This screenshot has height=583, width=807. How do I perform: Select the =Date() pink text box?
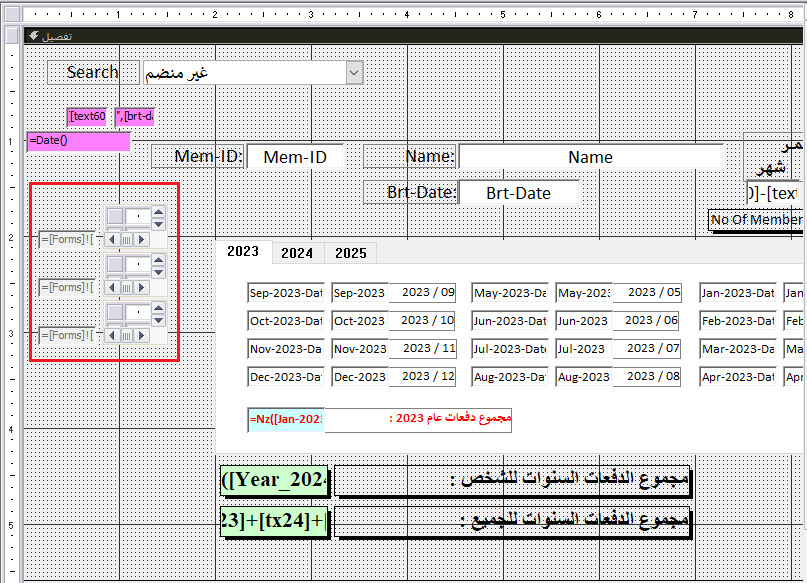coord(78,141)
